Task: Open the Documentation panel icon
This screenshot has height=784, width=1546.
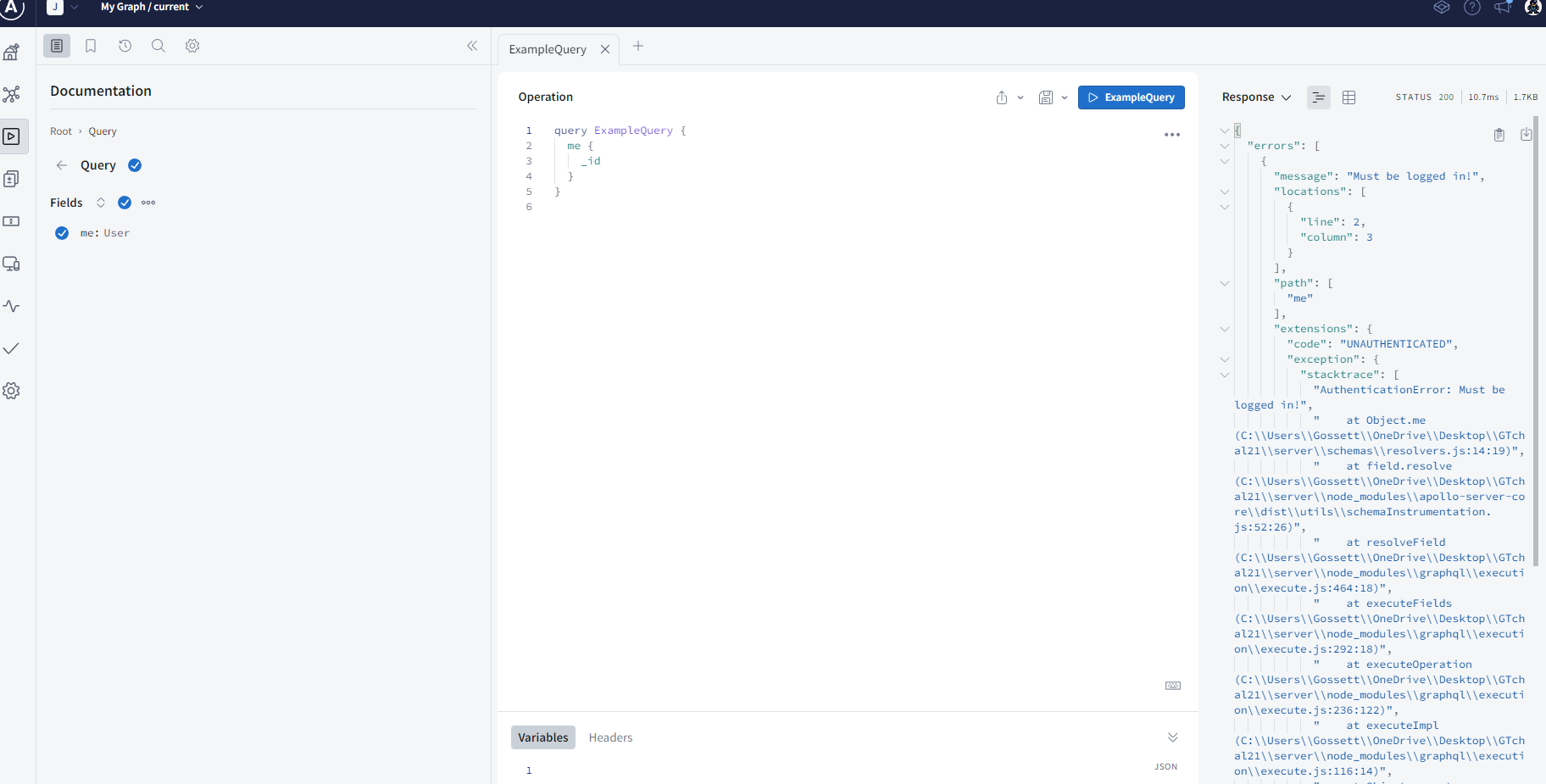Action: coord(57,46)
